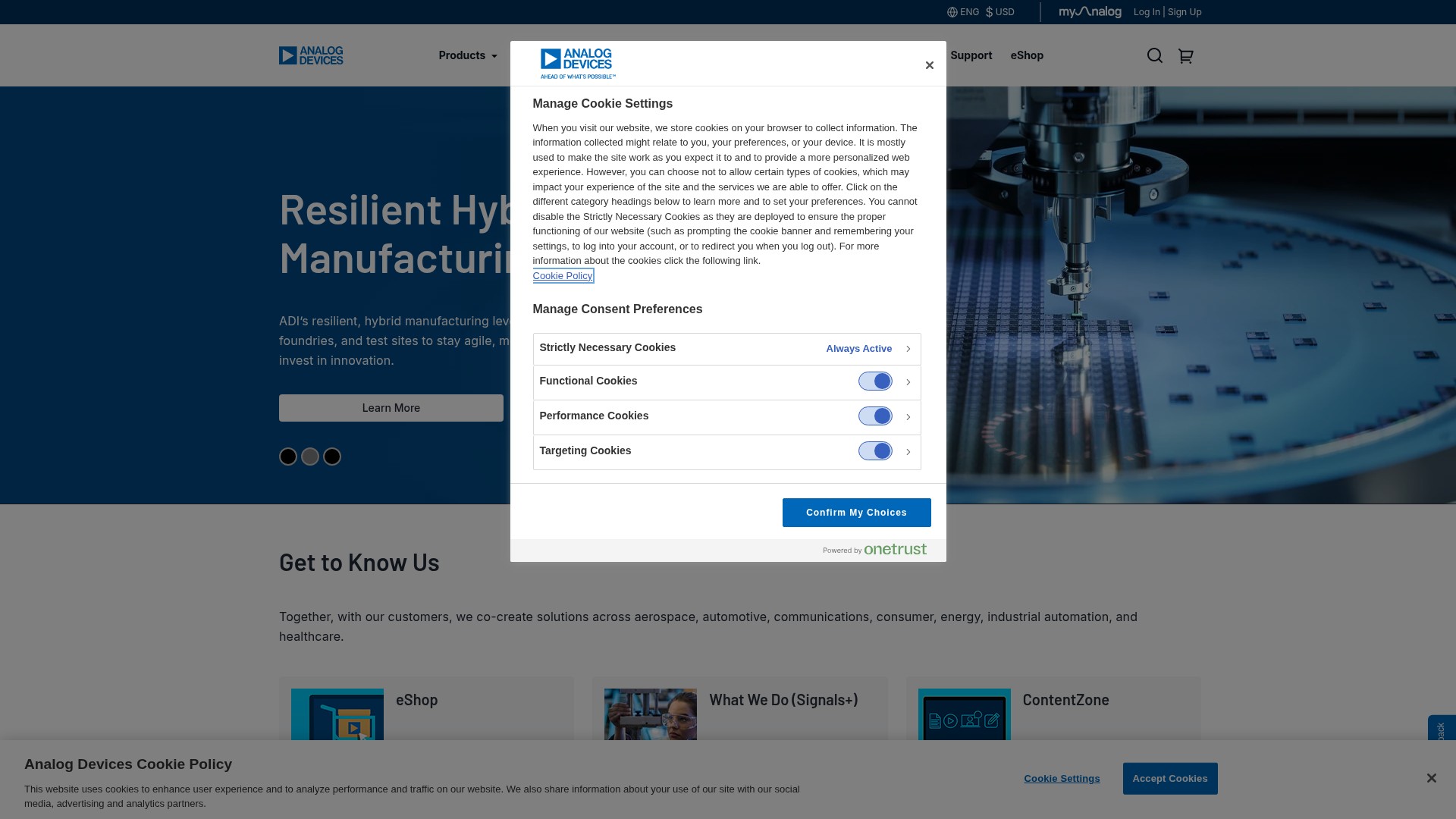Open the ContentZone card thumbnail

964,715
